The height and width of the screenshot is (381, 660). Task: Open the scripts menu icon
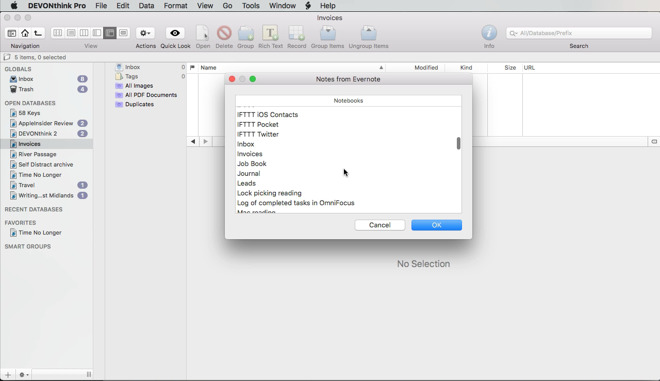tap(308, 5)
